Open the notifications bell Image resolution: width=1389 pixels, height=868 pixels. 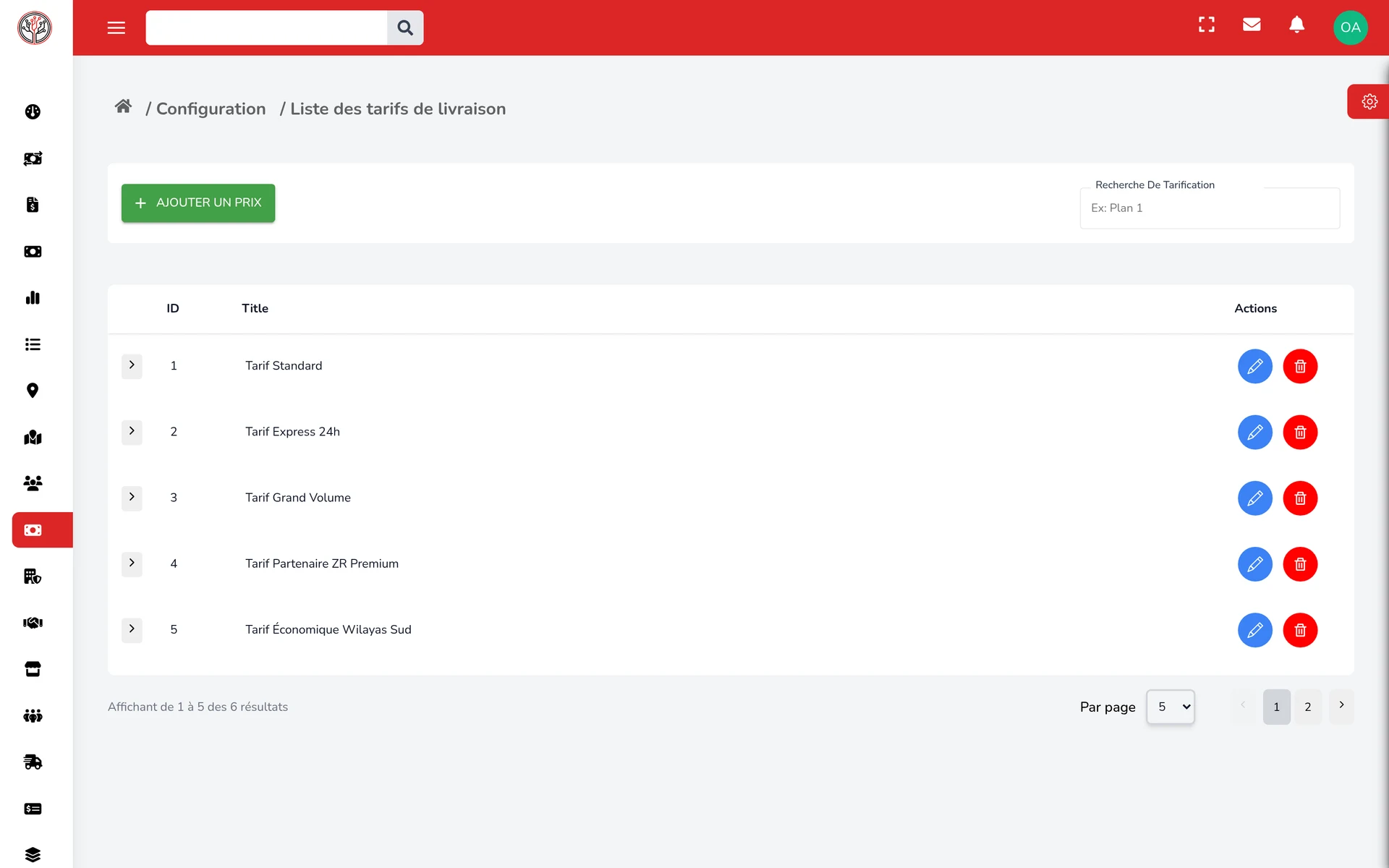(x=1297, y=25)
